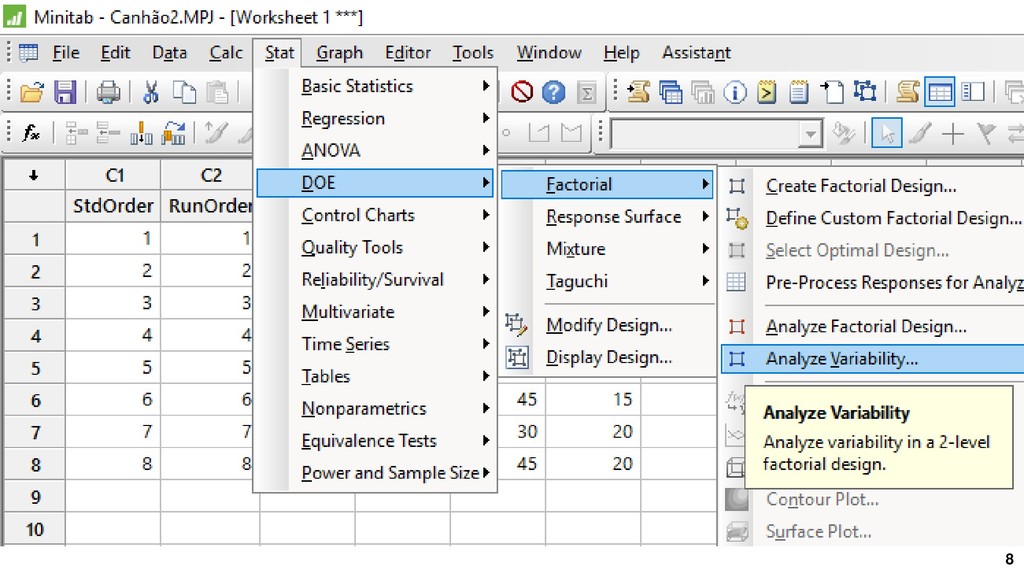This screenshot has width=1024, height=576.
Task: Click the worksheet icon left of File menu
Action: (x=28, y=52)
